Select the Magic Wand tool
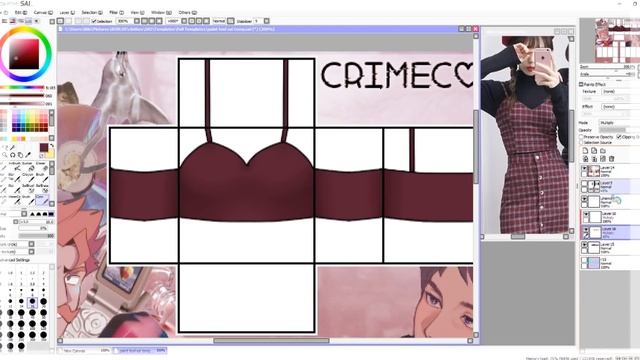 pos(13,147)
